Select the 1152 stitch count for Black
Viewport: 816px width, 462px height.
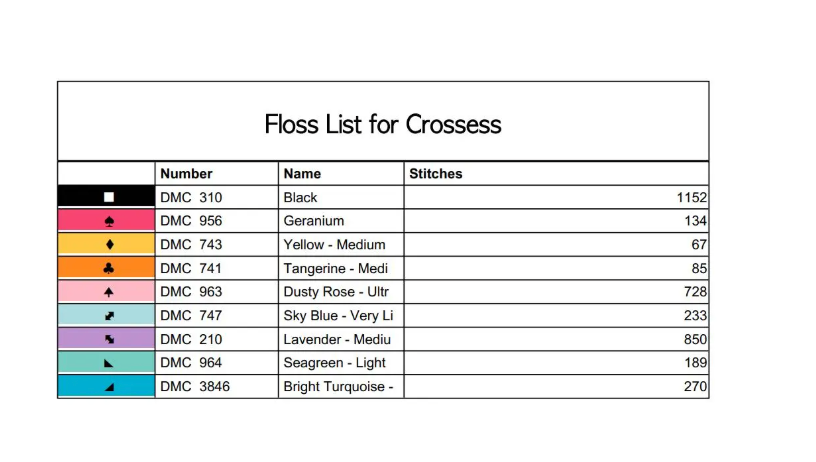[691, 198]
